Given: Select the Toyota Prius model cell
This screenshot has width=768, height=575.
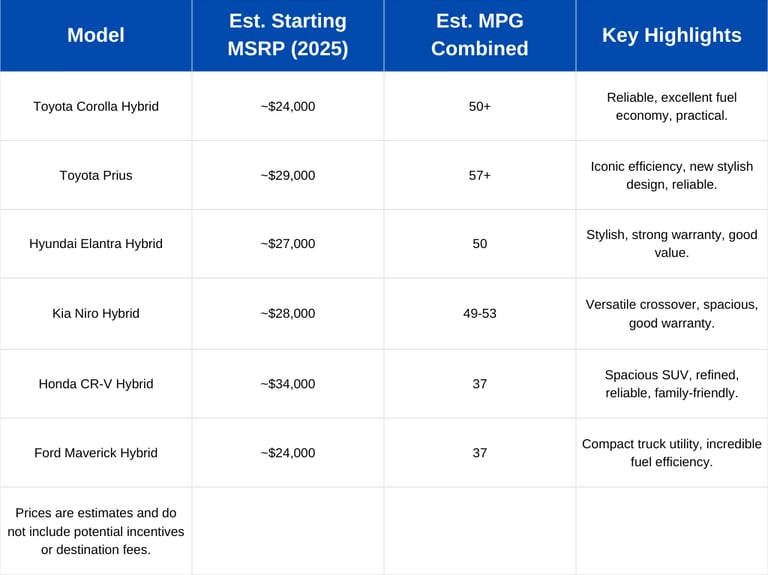Looking at the screenshot, I should [x=96, y=175].
